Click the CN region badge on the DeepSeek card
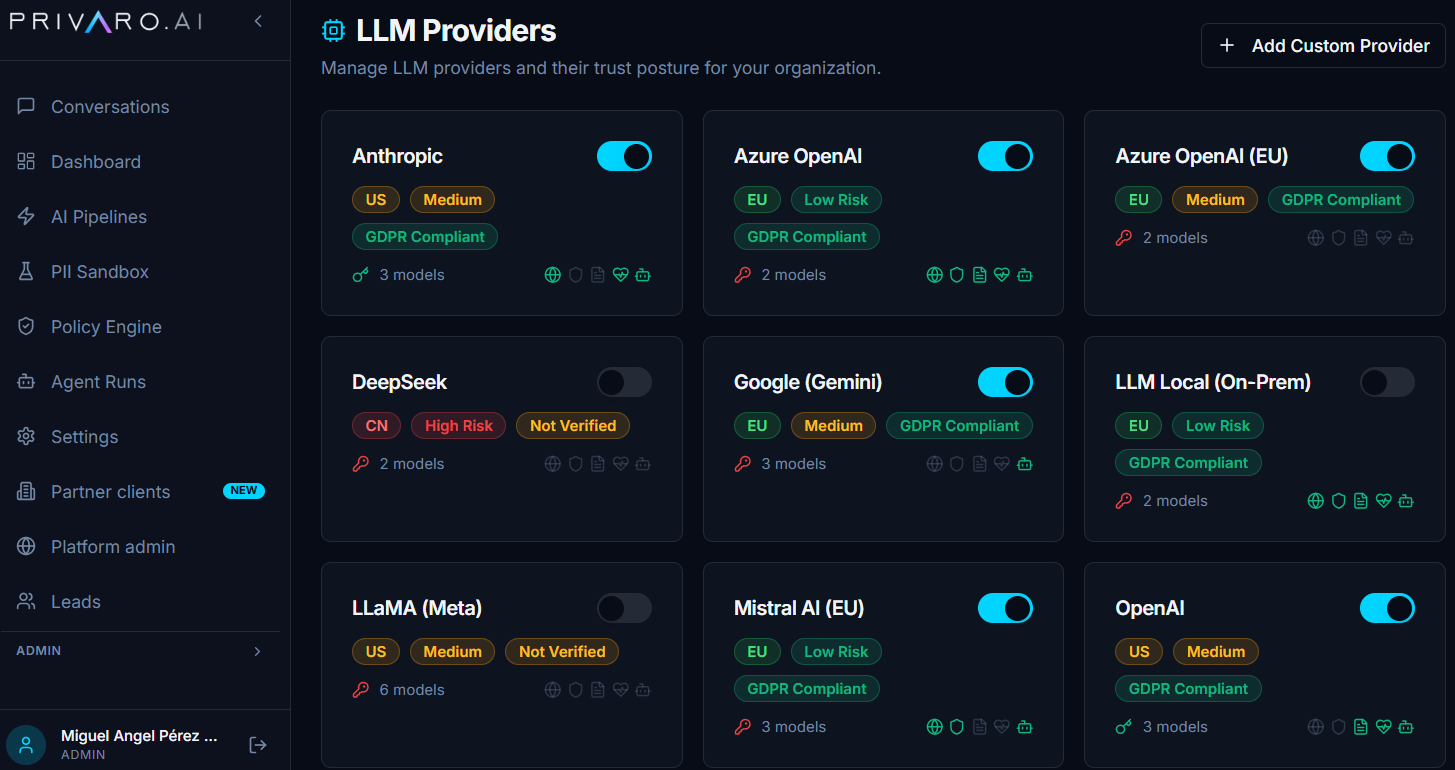The width and height of the screenshot is (1455, 770). pyautogui.click(x=376, y=426)
